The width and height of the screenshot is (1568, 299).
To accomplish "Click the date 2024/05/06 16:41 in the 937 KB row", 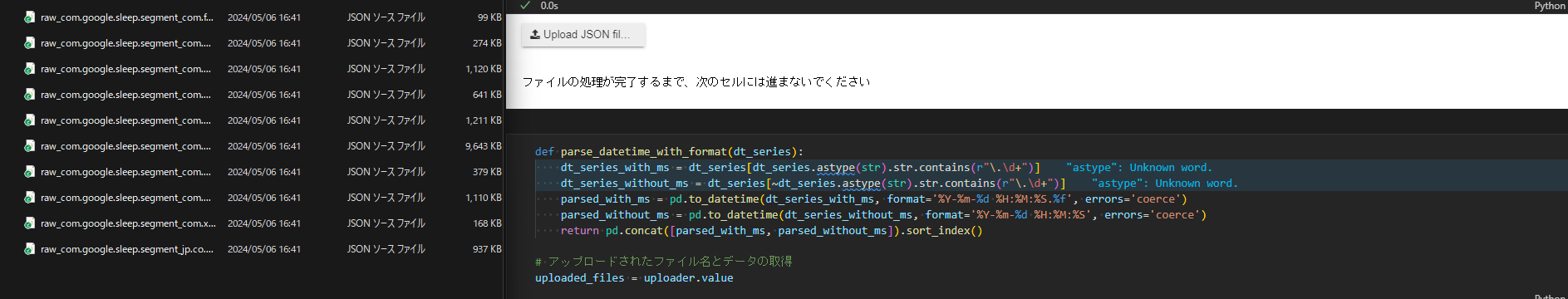I will click(264, 249).
